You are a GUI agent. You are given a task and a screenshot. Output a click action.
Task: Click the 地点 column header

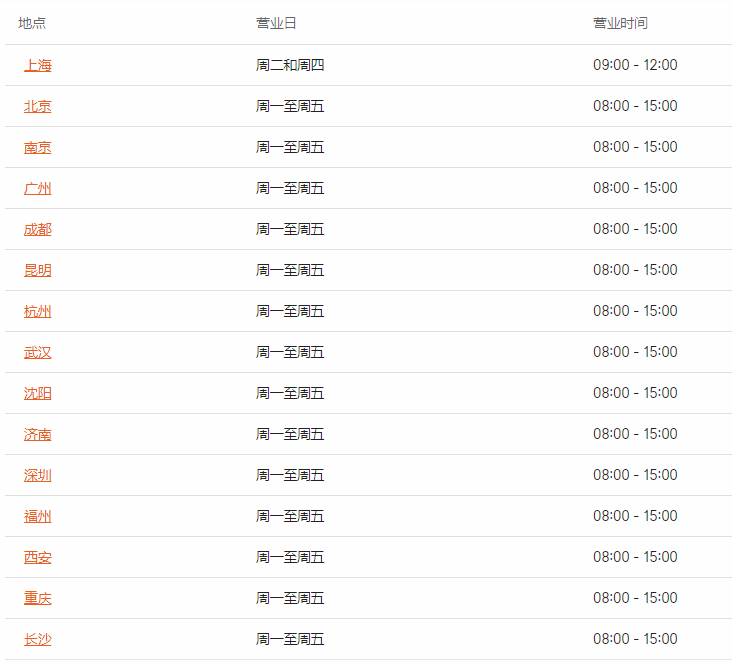click(32, 23)
